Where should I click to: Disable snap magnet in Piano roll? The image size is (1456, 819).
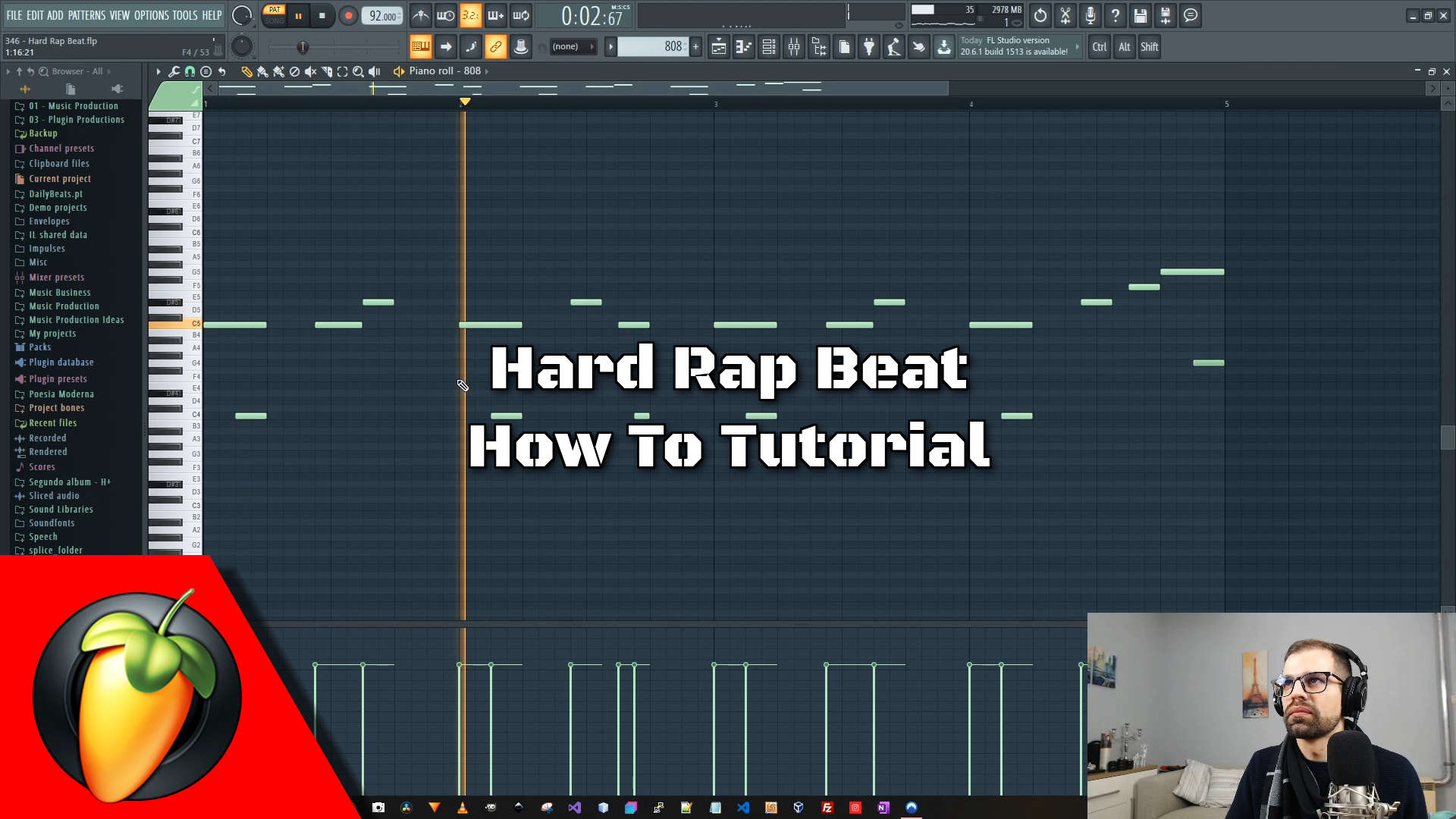[x=190, y=71]
